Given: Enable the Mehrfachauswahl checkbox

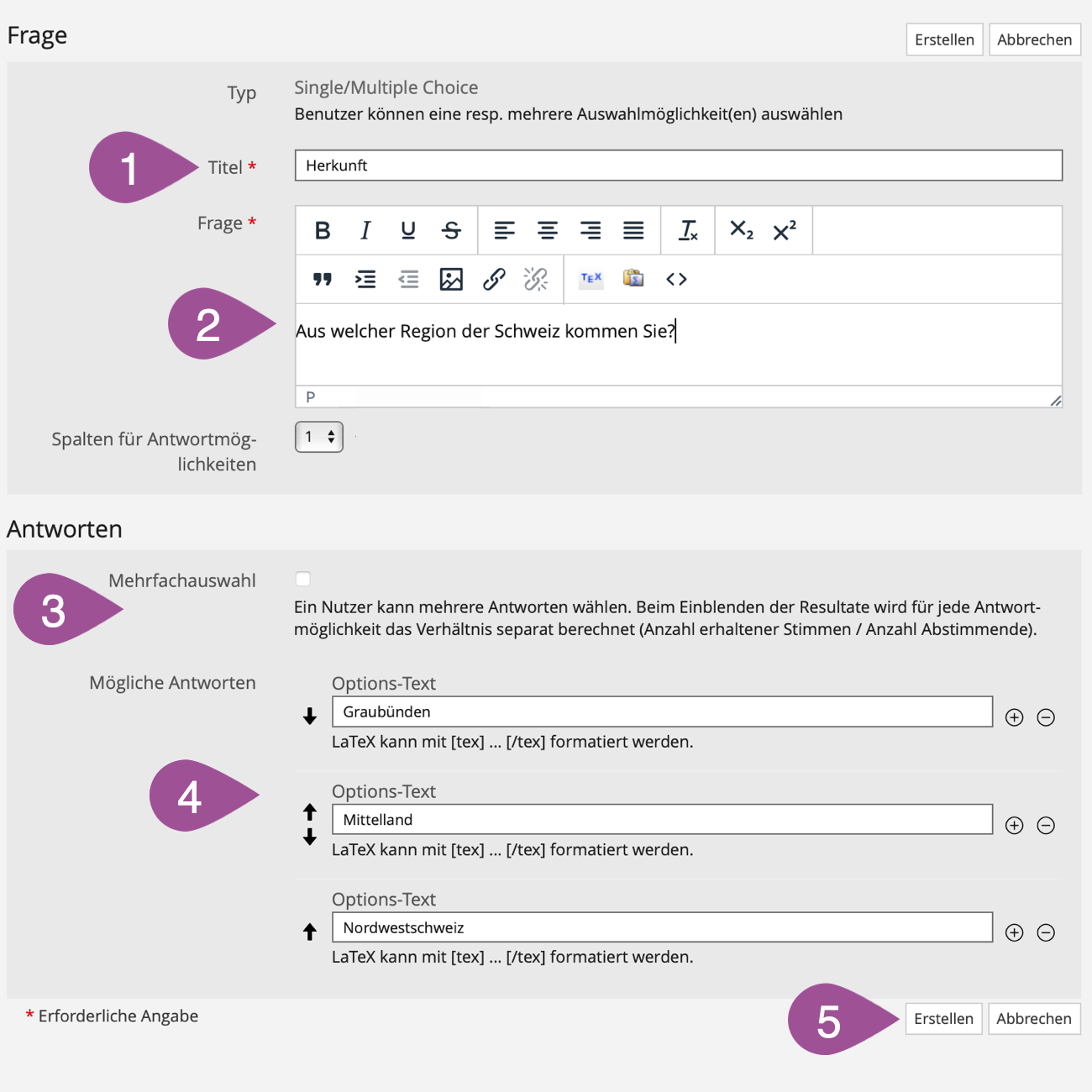Looking at the screenshot, I should coord(303,579).
